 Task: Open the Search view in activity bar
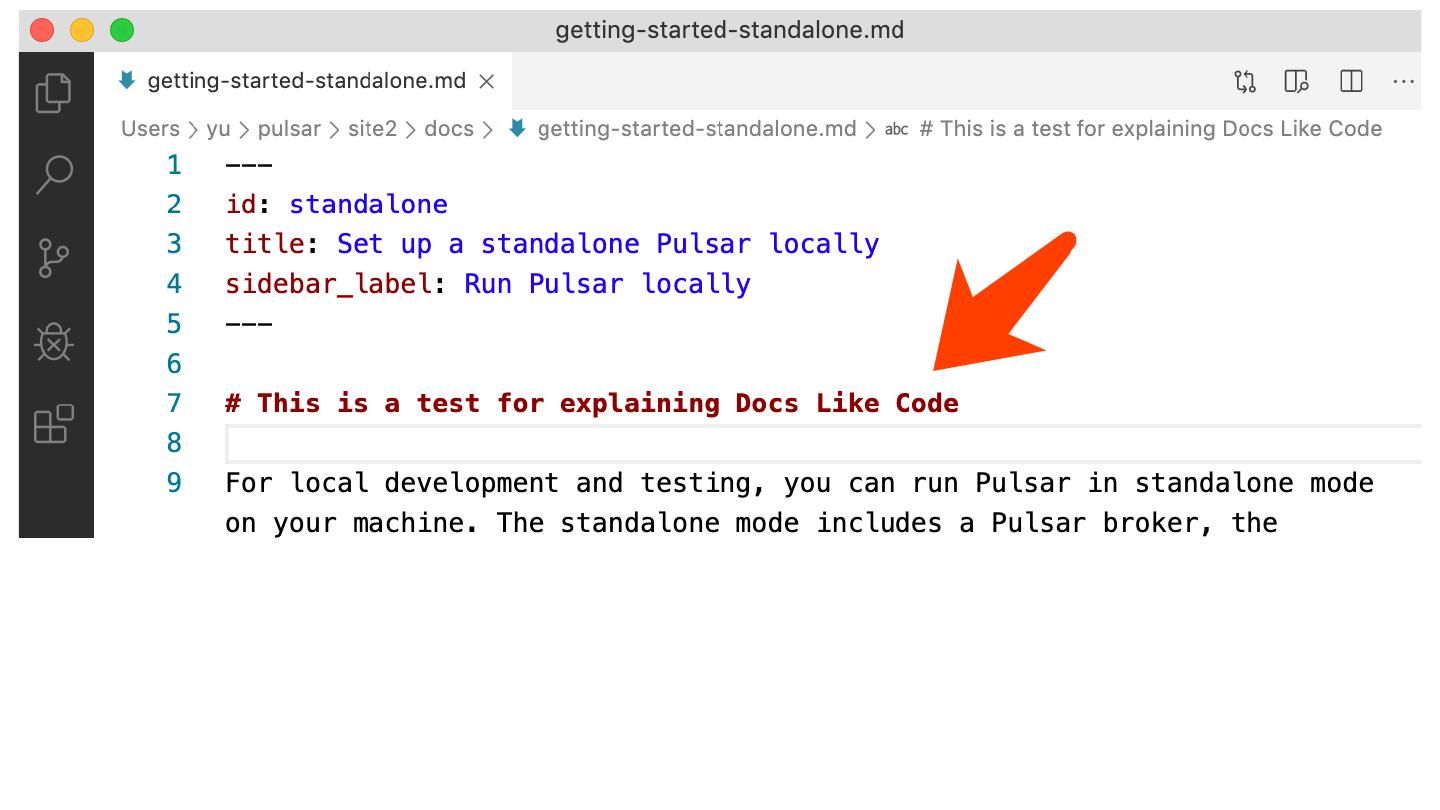tap(54, 174)
